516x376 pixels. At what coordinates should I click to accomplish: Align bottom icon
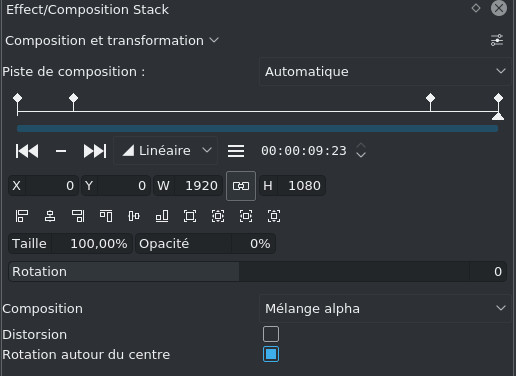[x=162, y=216]
